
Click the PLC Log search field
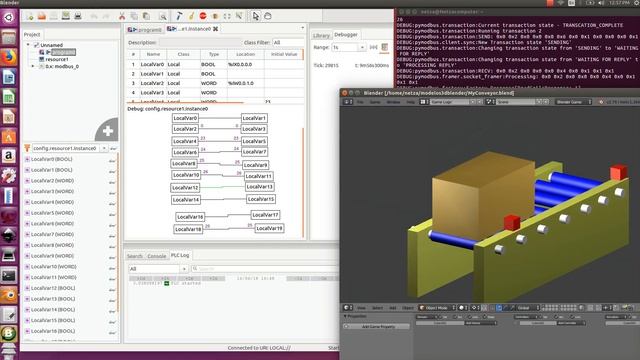point(264,269)
